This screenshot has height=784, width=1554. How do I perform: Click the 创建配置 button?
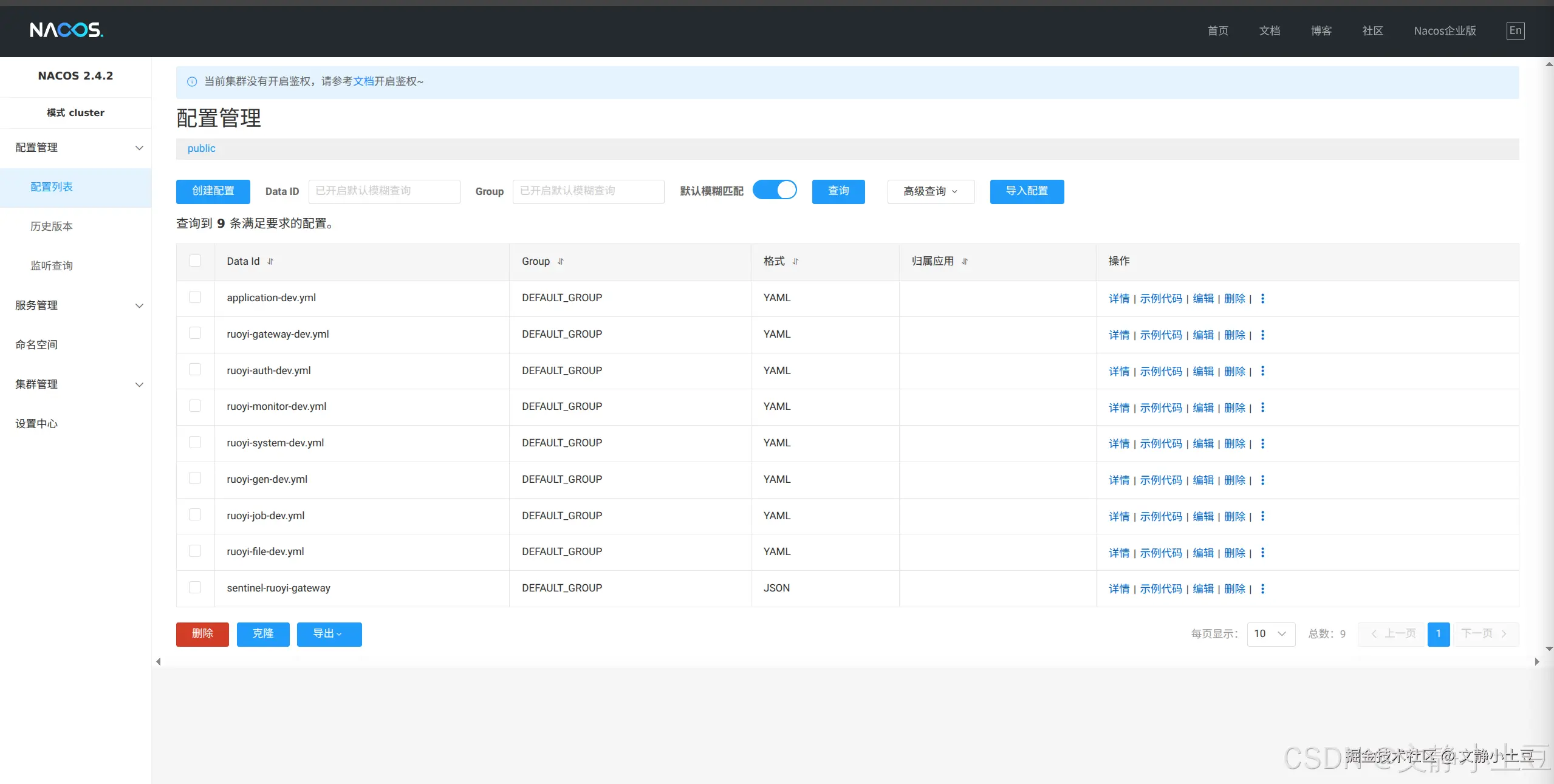click(x=213, y=191)
